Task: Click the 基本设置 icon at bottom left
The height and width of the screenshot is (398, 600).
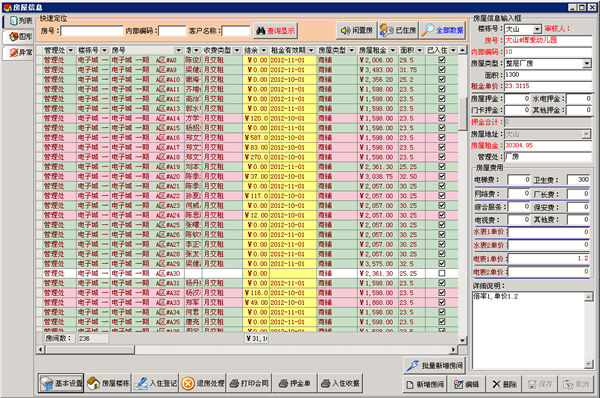Action: coord(47,383)
